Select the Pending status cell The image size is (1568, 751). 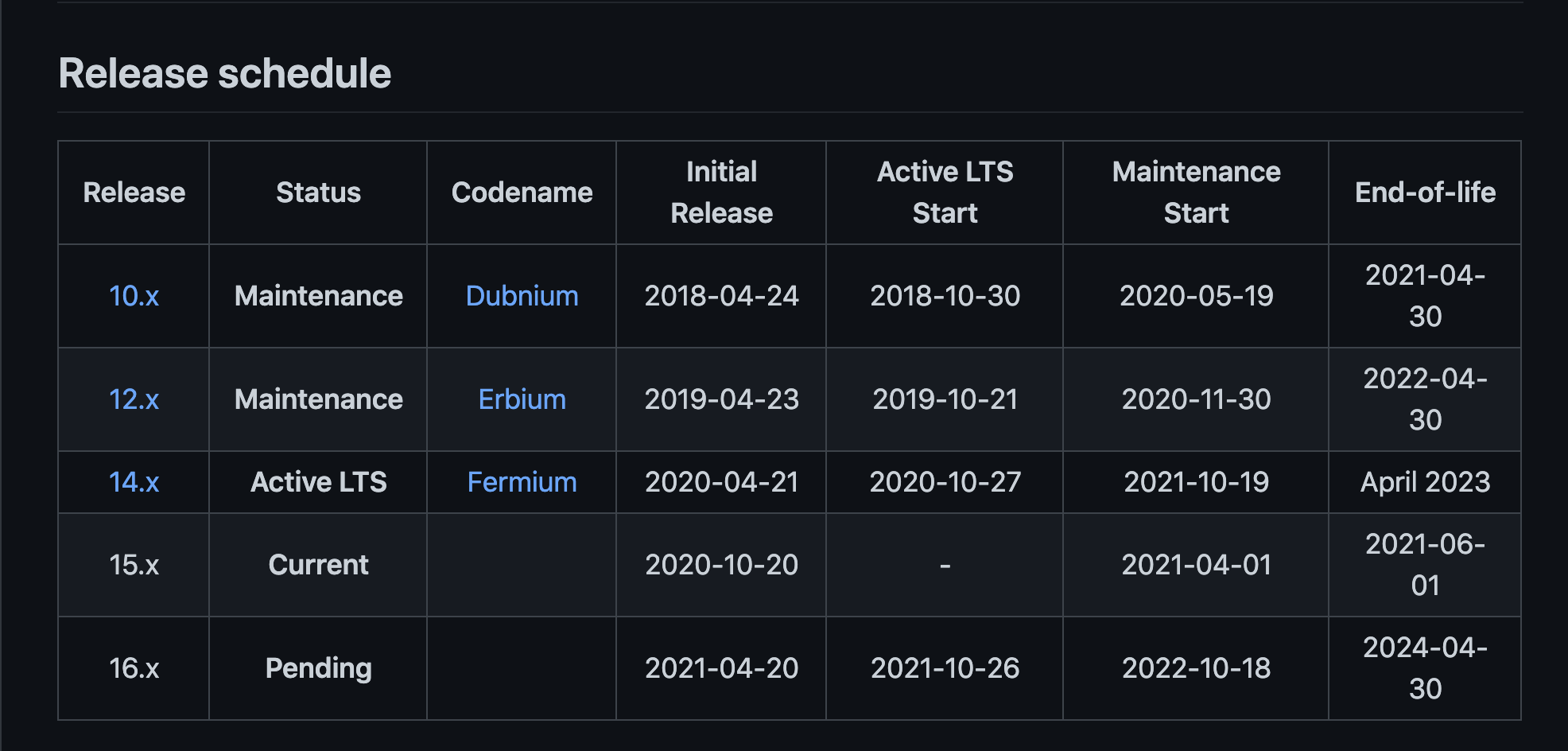318,668
